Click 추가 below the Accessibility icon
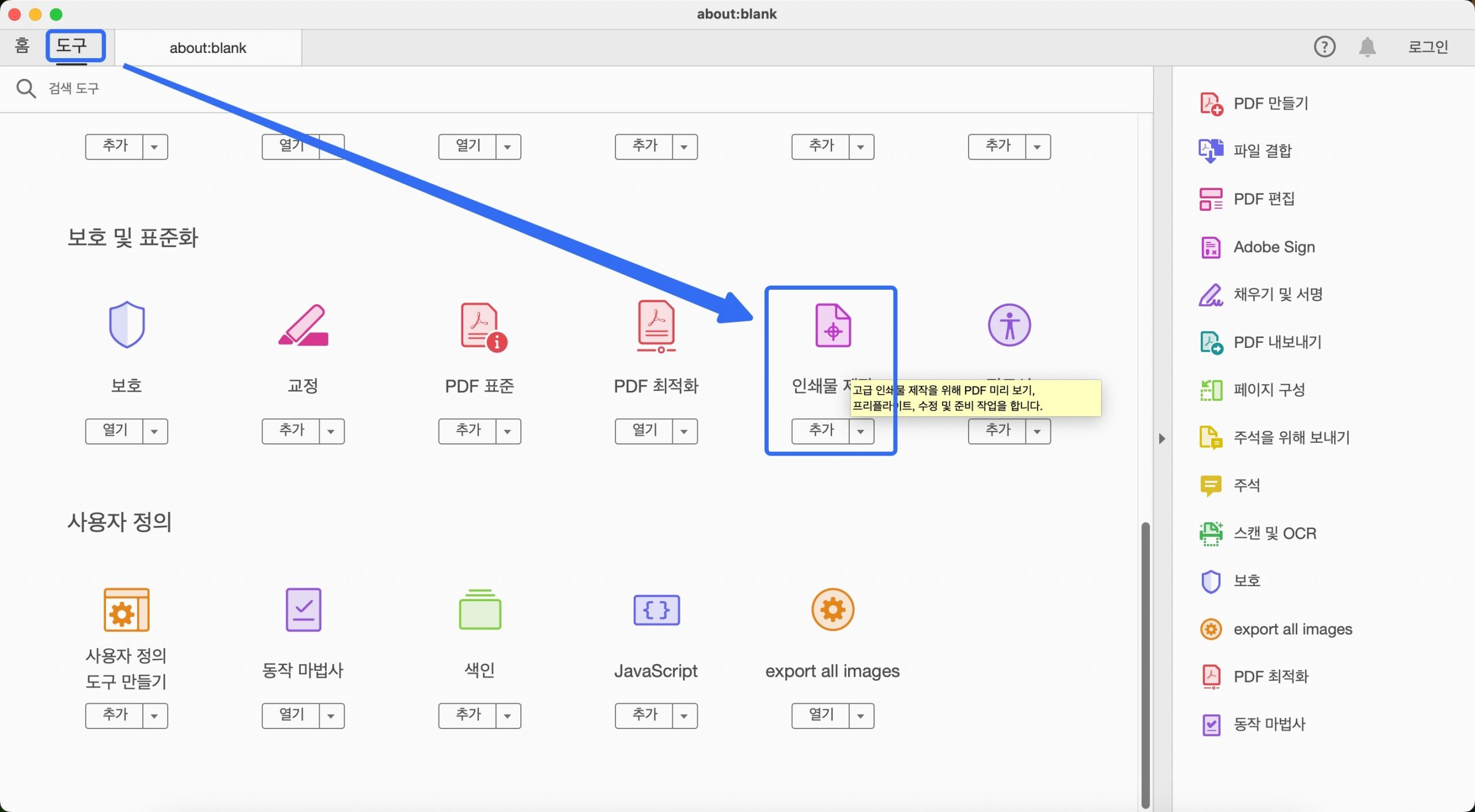Screen dimensions: 1475x812 click(x=997, y=431)
